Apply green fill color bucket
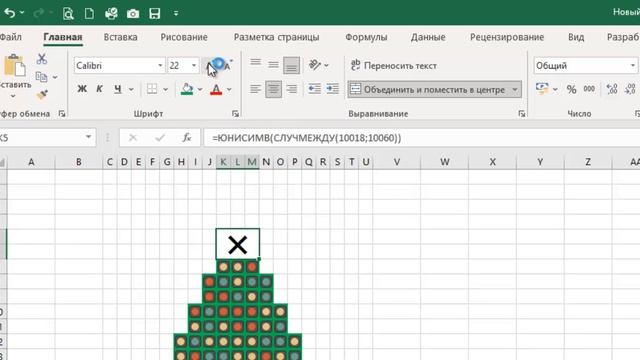Image resolution: width=640 pixels, height=360 pixels. point(187,89)
